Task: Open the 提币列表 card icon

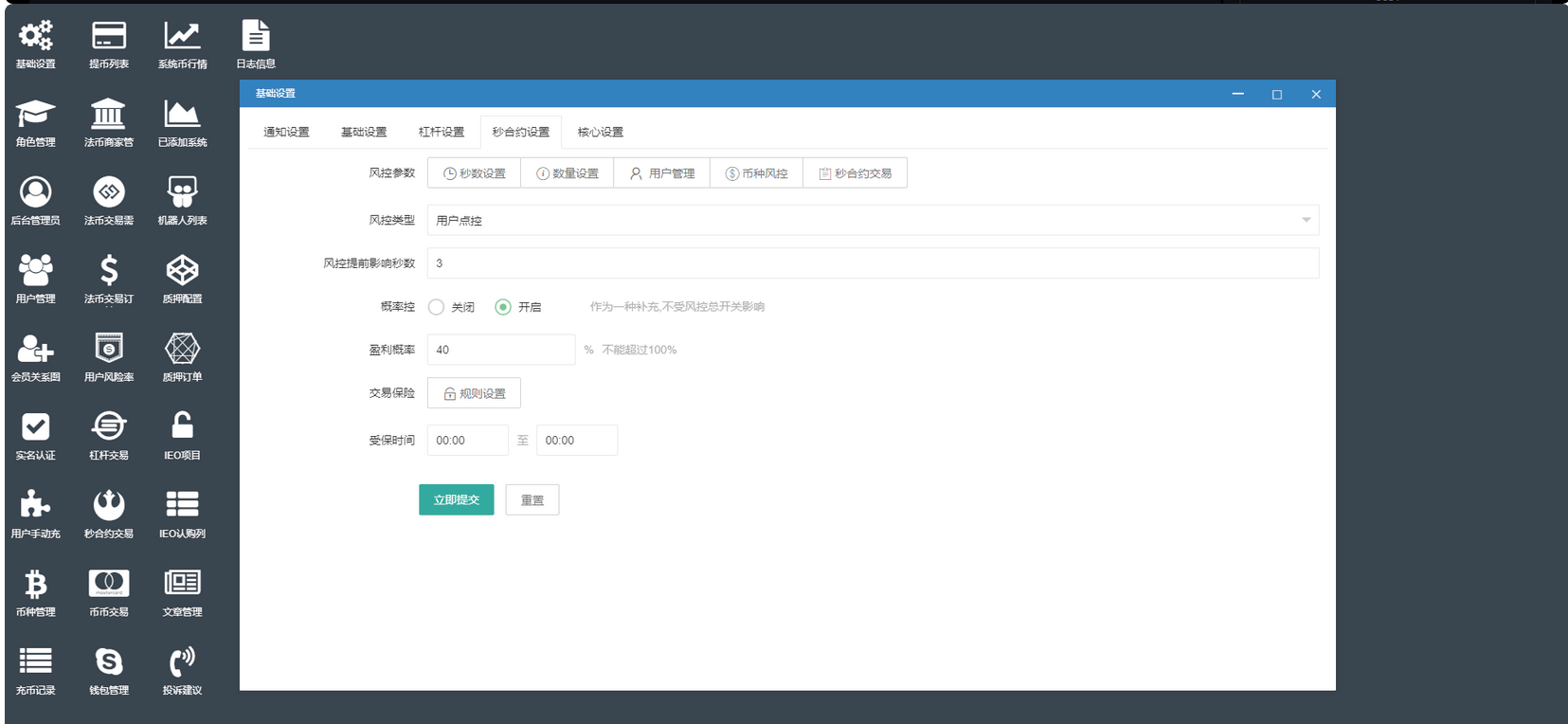Action: (109, 36)
